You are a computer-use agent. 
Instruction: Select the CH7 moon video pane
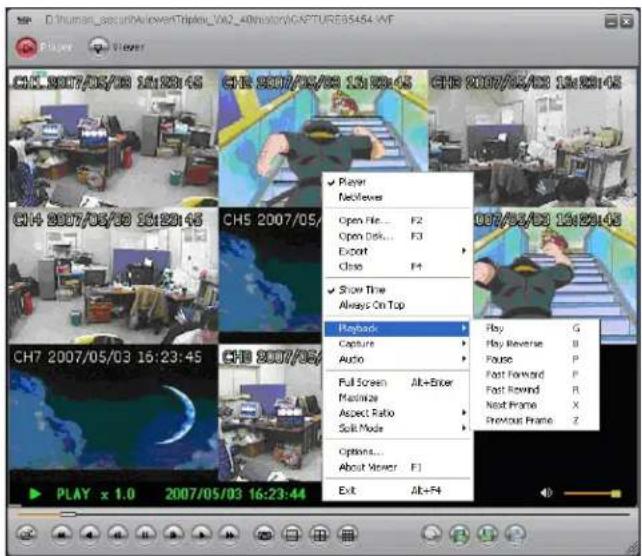tap(110, 408)
